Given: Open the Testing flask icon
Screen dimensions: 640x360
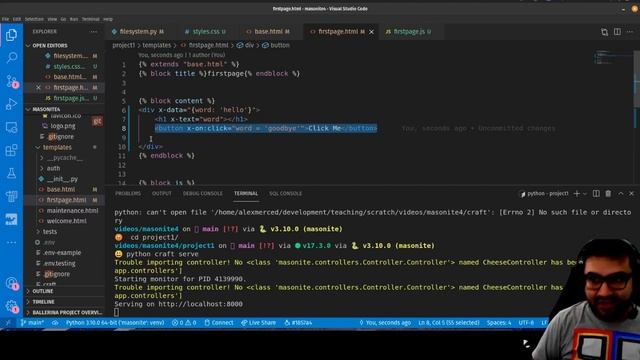Looking at the screenshot, I should click(11, 173).
